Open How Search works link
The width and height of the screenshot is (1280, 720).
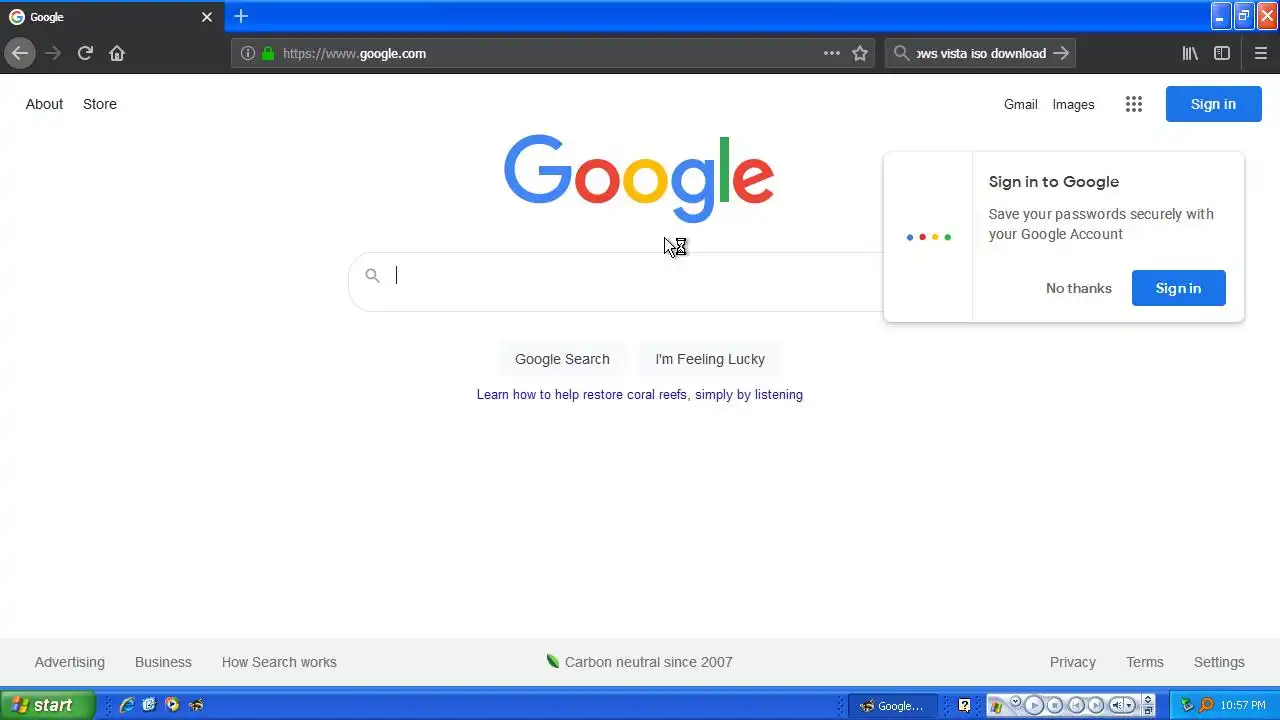tap(279, 662)
